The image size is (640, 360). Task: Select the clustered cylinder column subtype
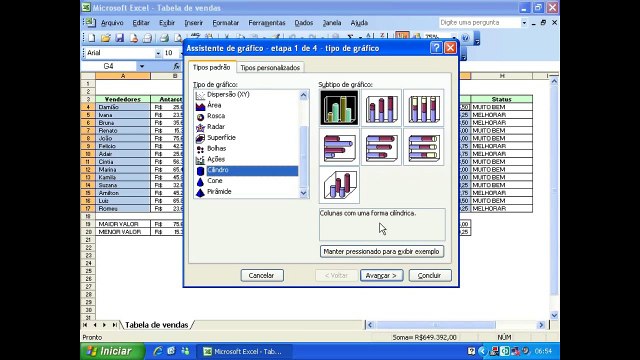(x=339, y=108)
